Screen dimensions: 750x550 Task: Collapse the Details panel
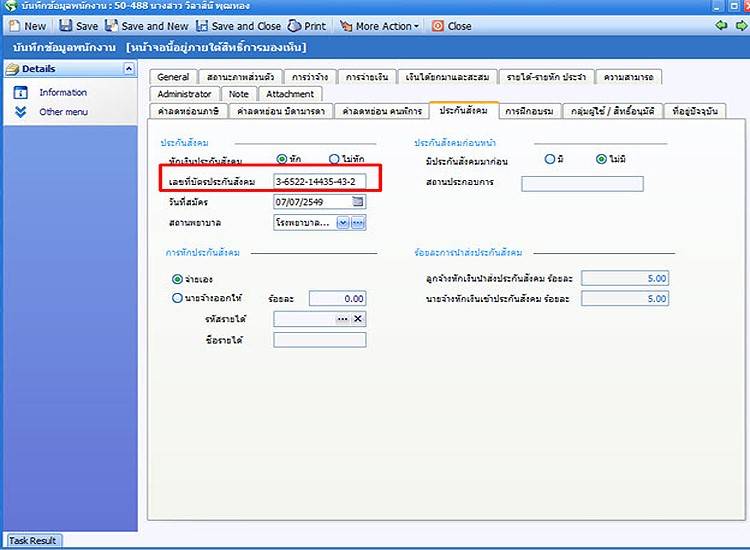click(x=128, y=69)
